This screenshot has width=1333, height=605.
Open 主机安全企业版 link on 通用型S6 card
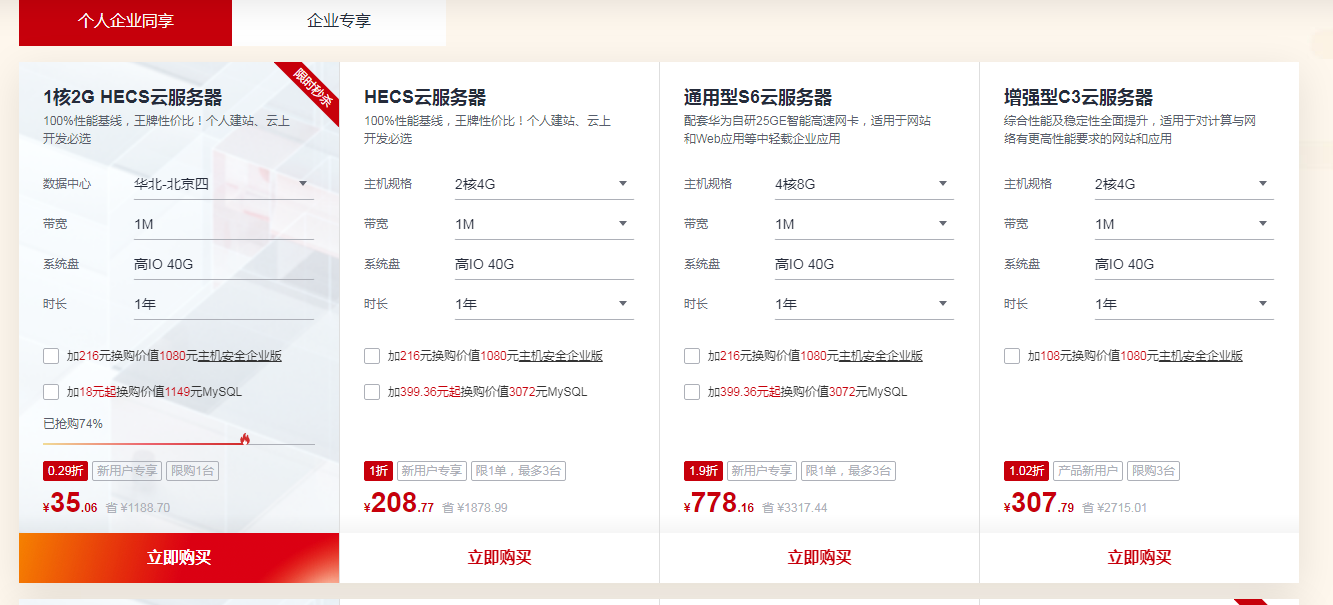(881, 356)
